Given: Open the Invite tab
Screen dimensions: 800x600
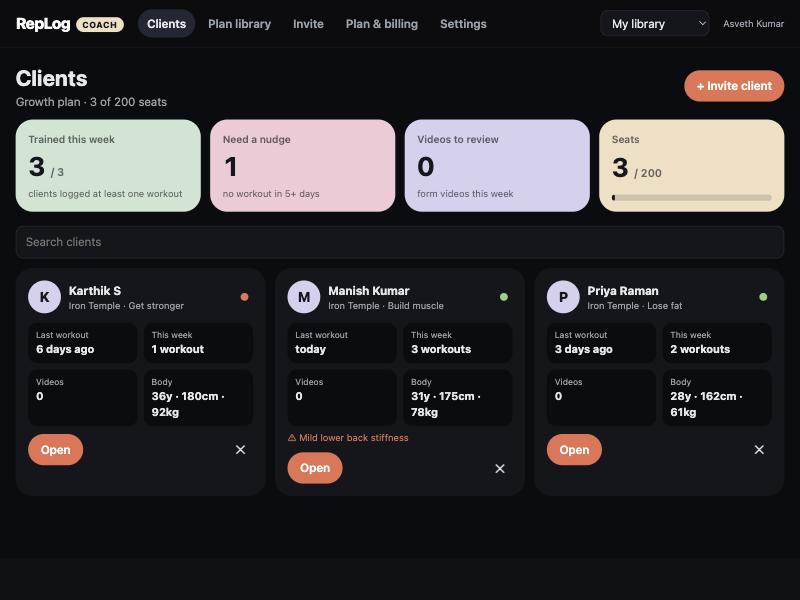Looking at the screenshot, I should [x=308, y=24].
